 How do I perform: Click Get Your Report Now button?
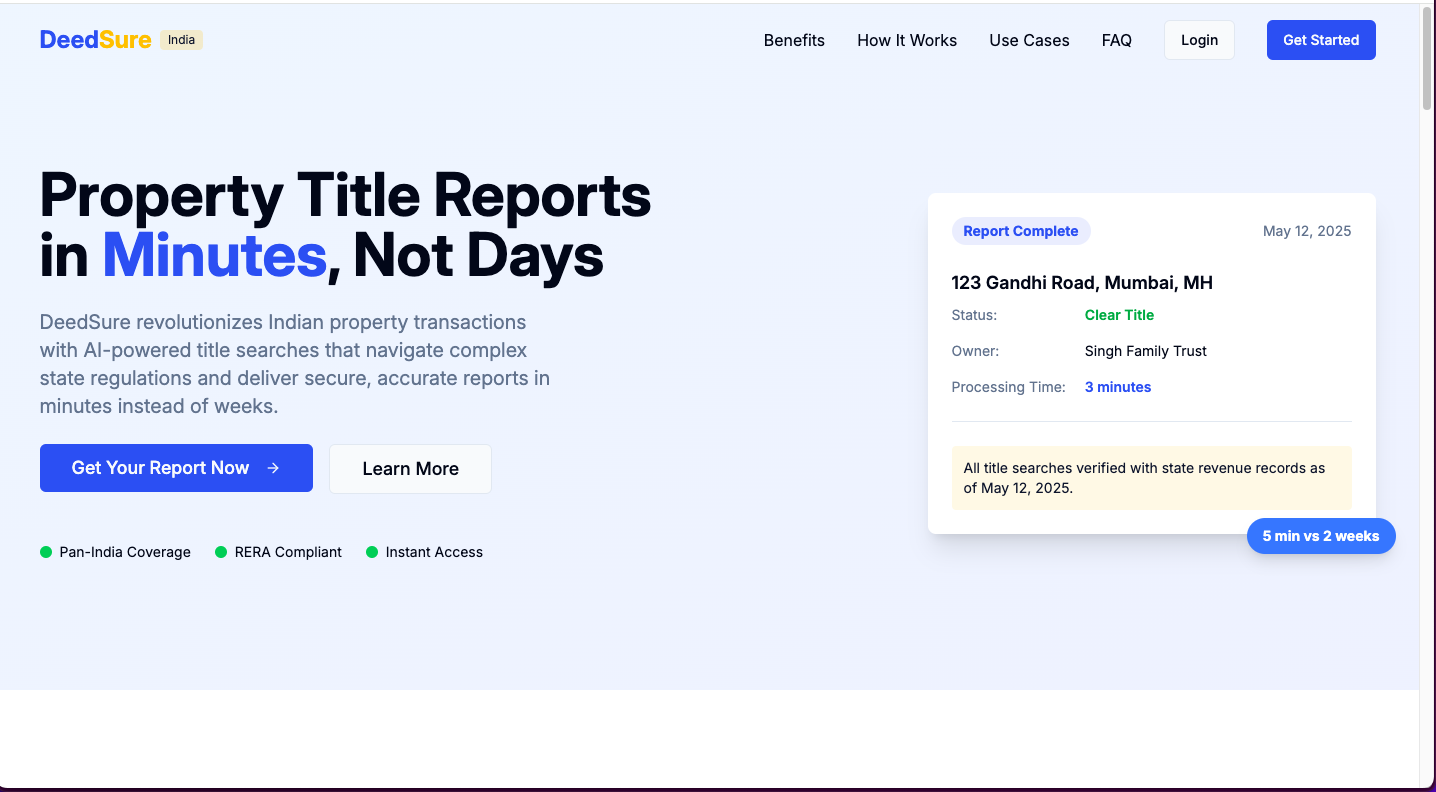[x=176, y=468]
